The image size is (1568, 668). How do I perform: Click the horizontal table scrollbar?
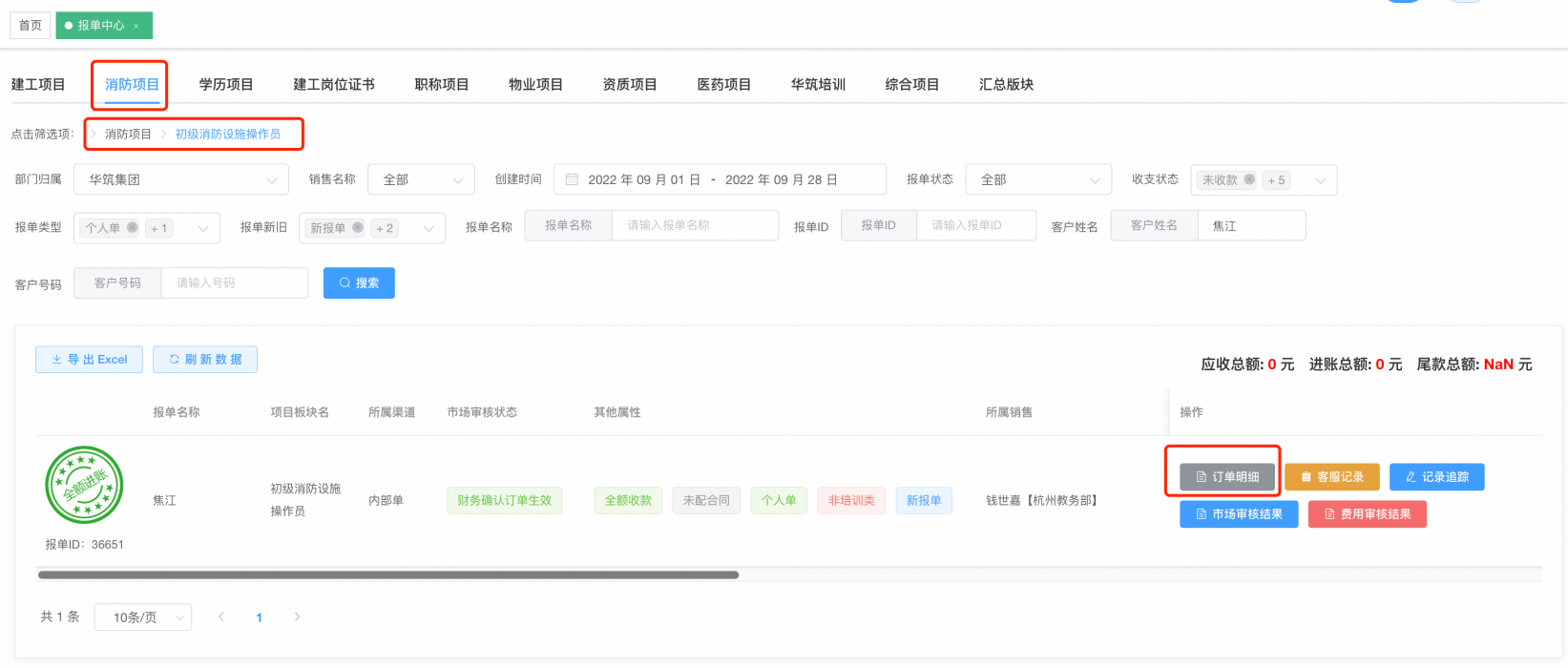click(387, 574)
